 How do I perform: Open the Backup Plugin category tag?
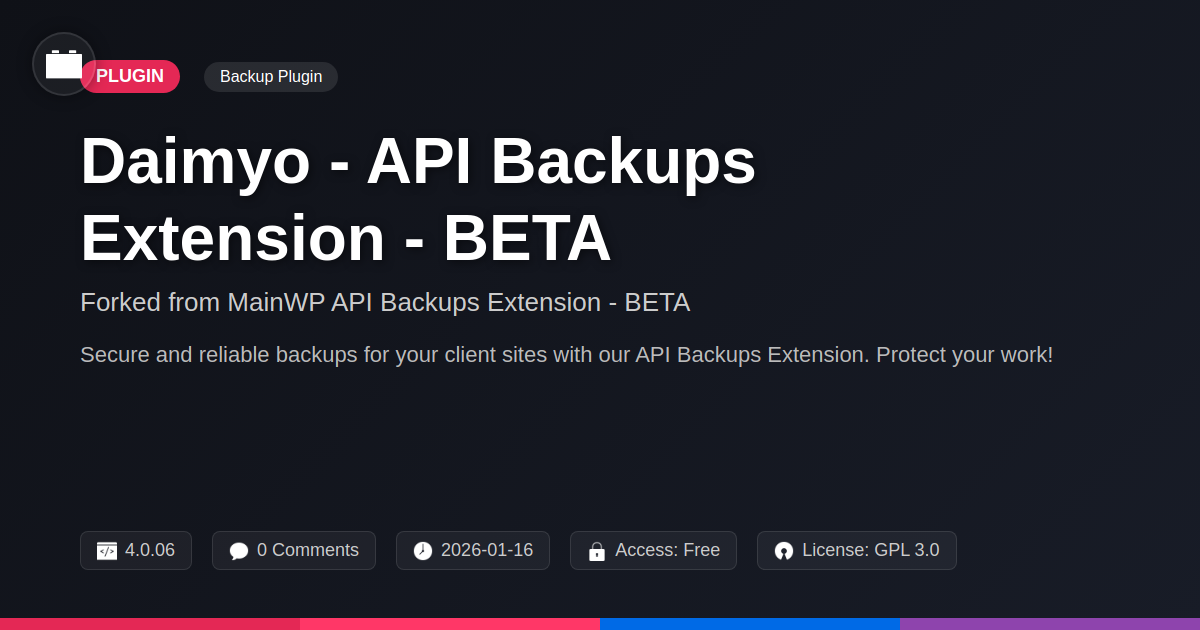271,77
